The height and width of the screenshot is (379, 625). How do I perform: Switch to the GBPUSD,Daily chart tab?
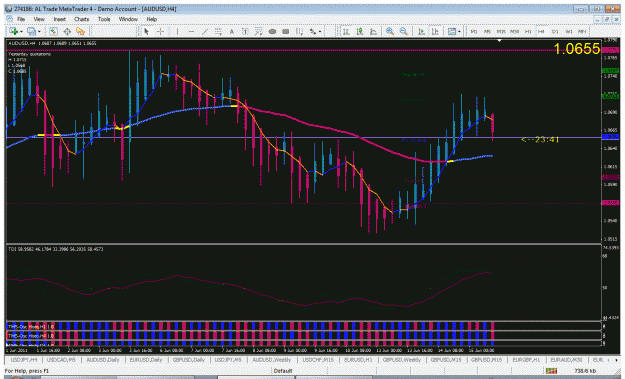pos(189,360)
